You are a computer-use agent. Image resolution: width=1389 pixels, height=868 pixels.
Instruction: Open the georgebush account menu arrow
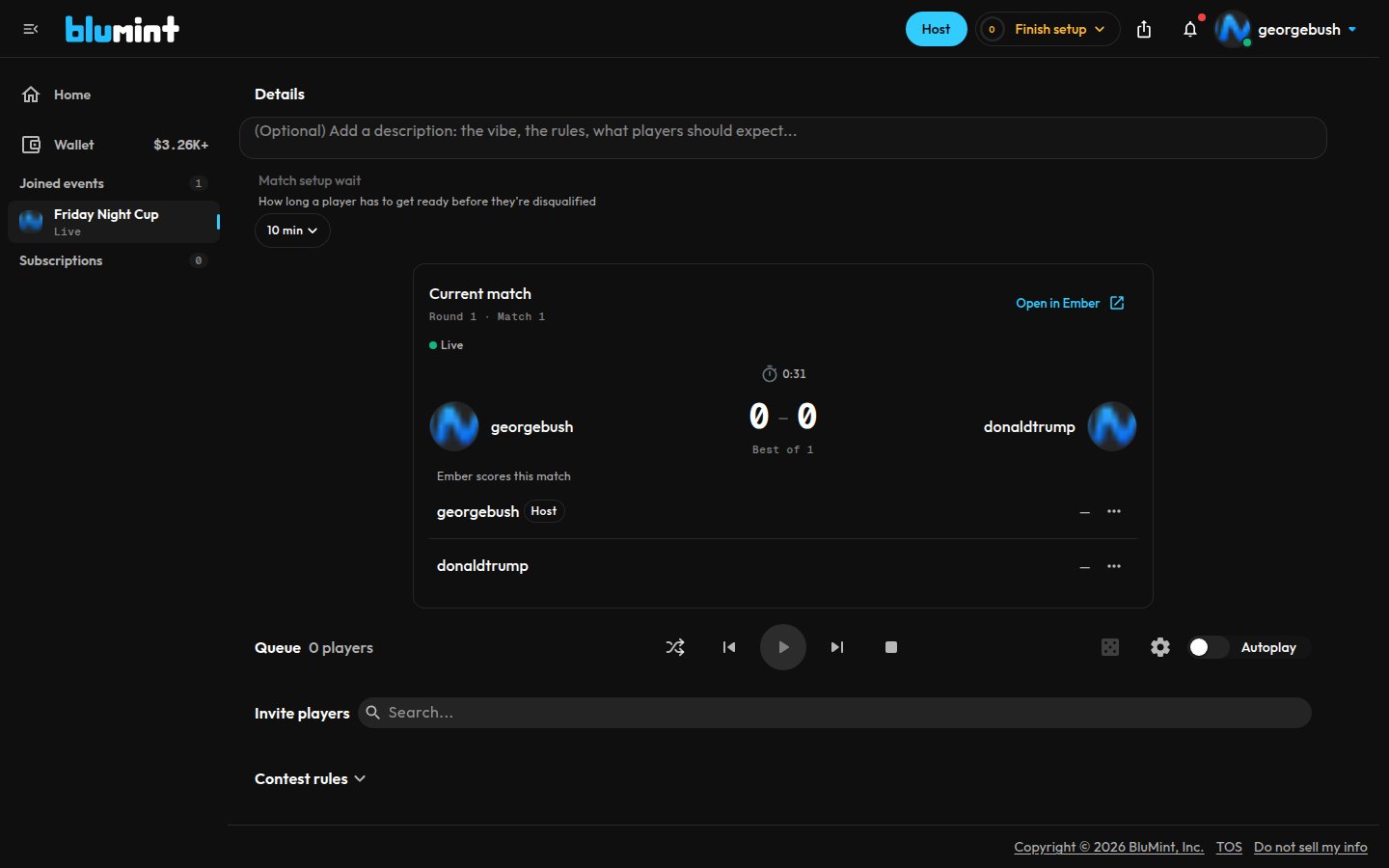coord(1352,29)
